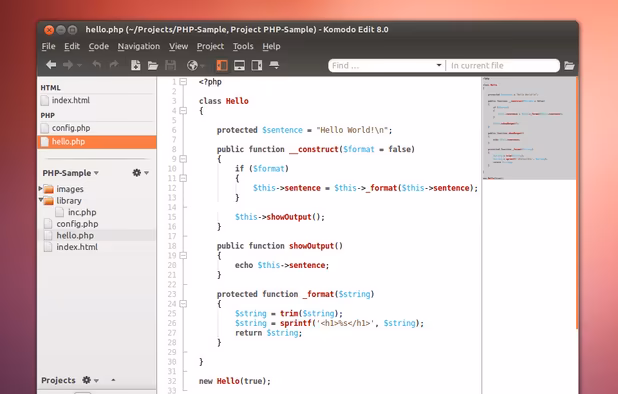
Task: Toggle the bottom pane visibility icon
Action: click(239, 65)
